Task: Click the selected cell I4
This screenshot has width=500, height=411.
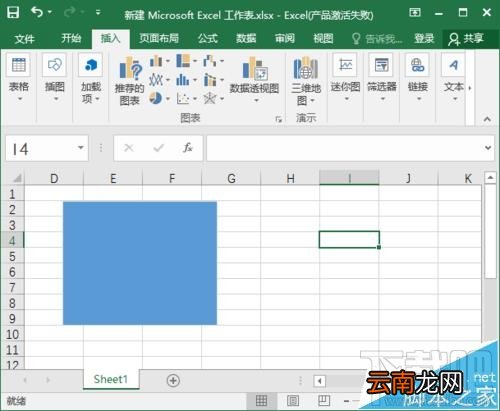Action: click(x=349, y=240)
